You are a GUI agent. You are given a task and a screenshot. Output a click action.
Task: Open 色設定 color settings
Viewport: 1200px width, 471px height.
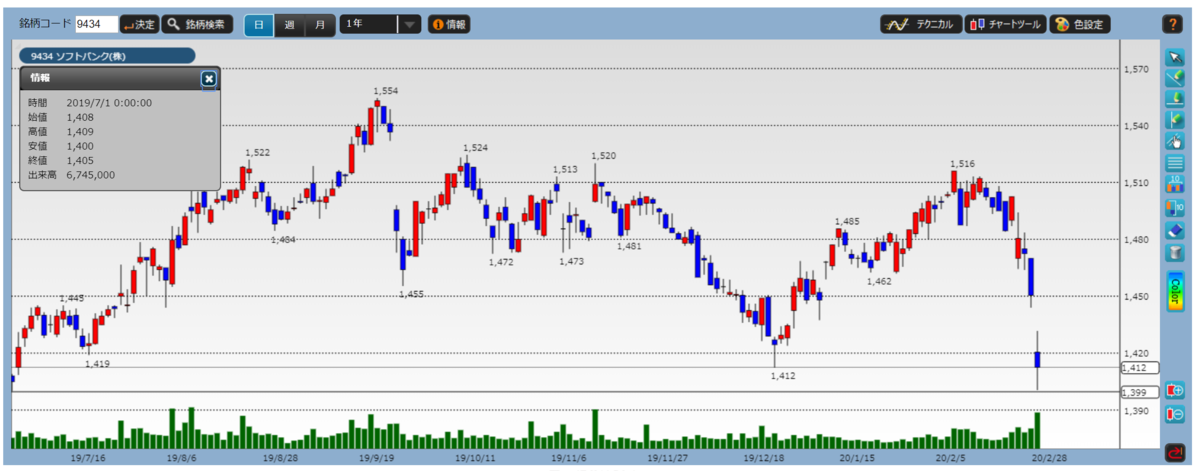tap(1080, 24)
